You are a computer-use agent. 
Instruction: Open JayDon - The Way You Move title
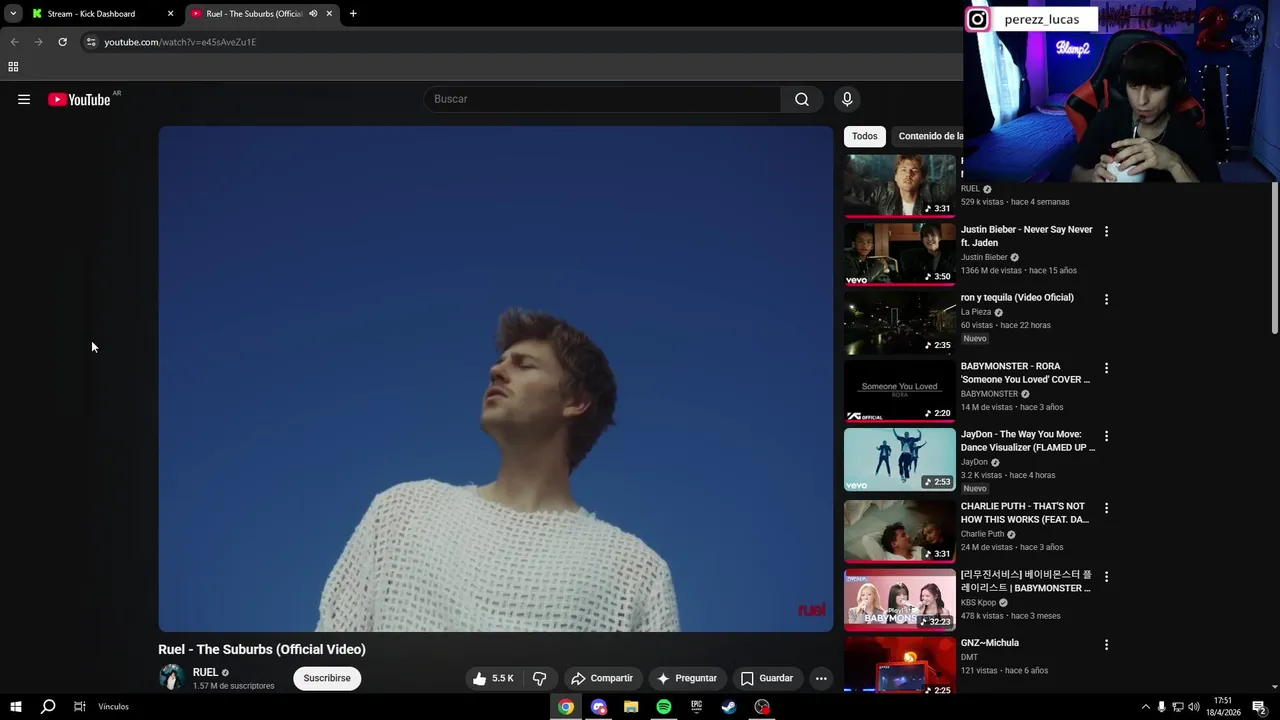pos(1028,441)
